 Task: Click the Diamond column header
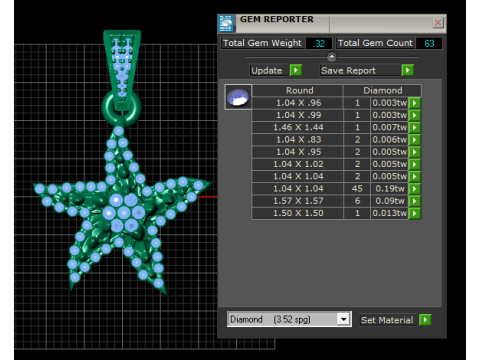click(x=382, y=91)
